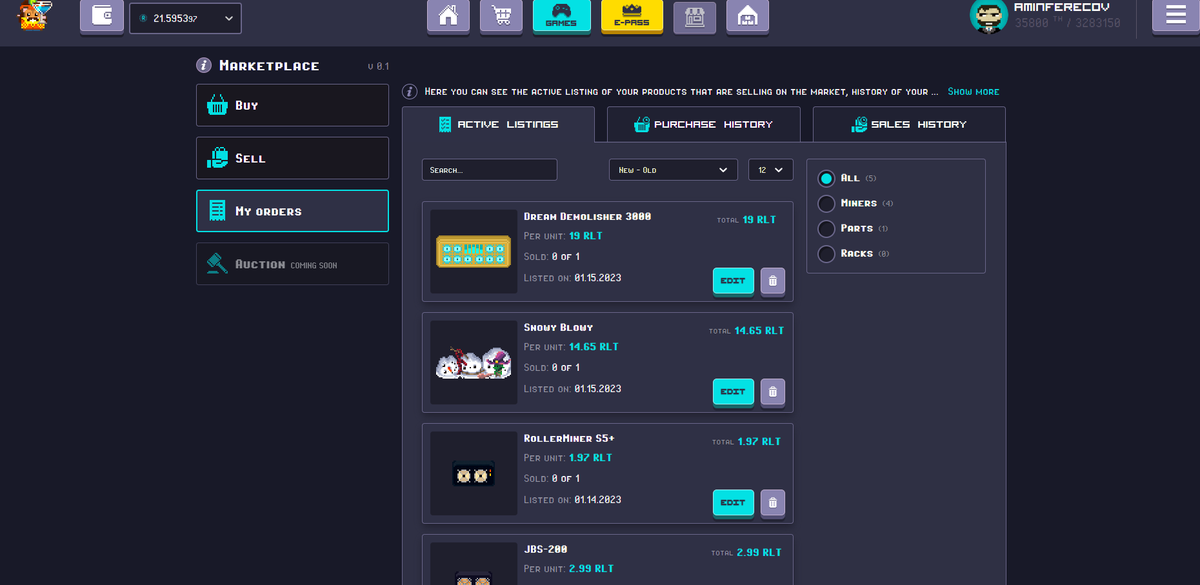Open the shopping cart store icon
1200x585 pixels.
(x=500, y=17)
